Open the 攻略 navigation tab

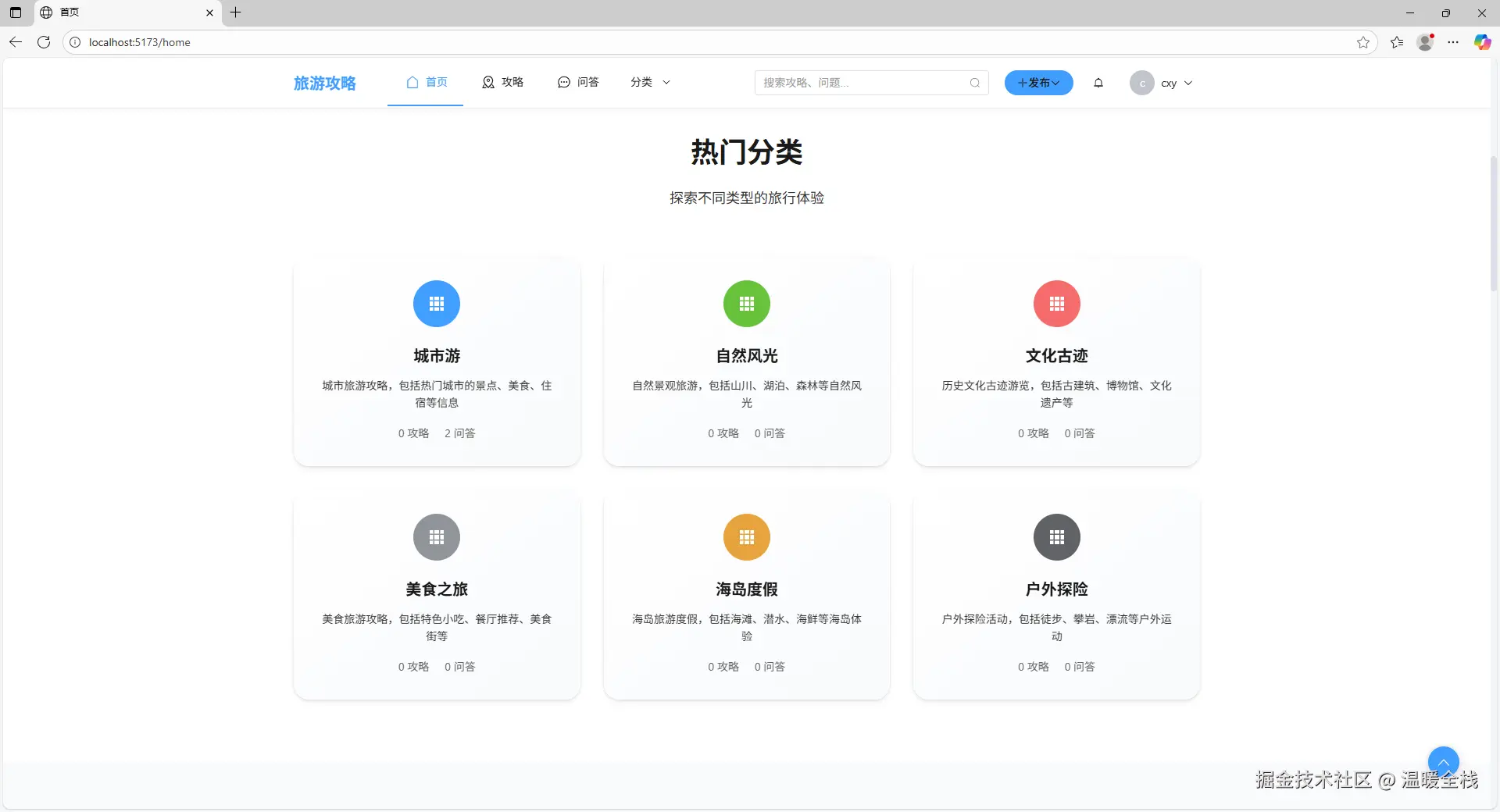(502, 82)
